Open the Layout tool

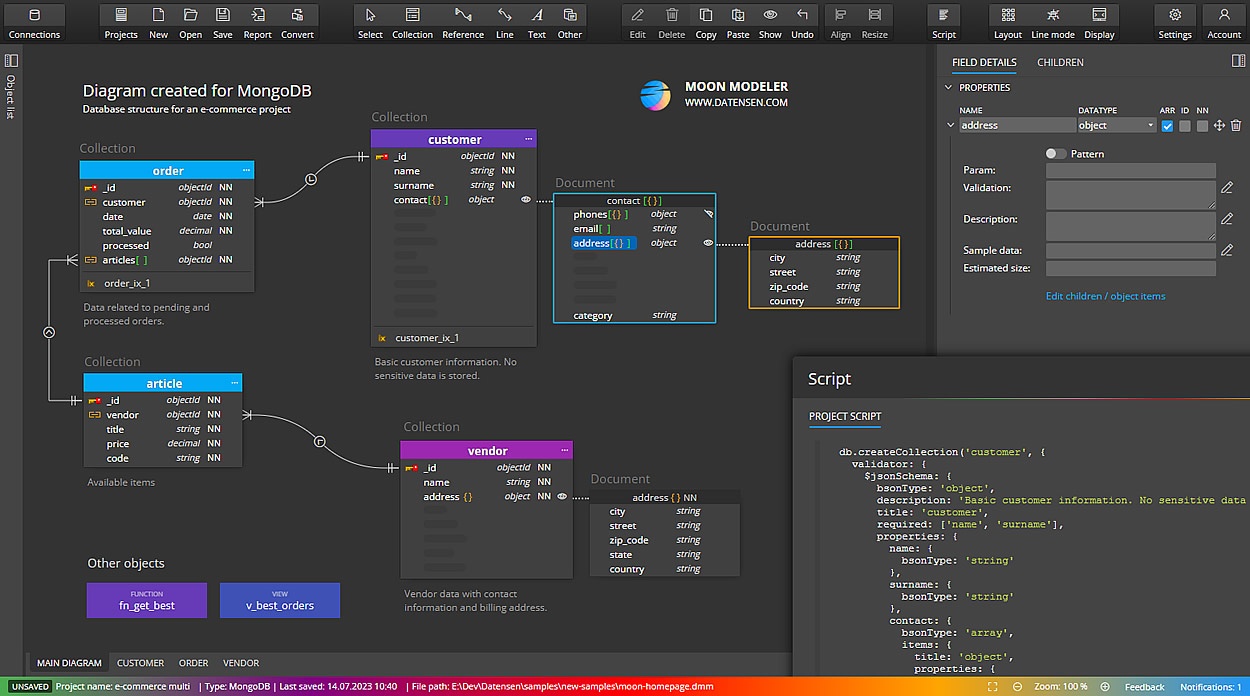(1008, 22)
